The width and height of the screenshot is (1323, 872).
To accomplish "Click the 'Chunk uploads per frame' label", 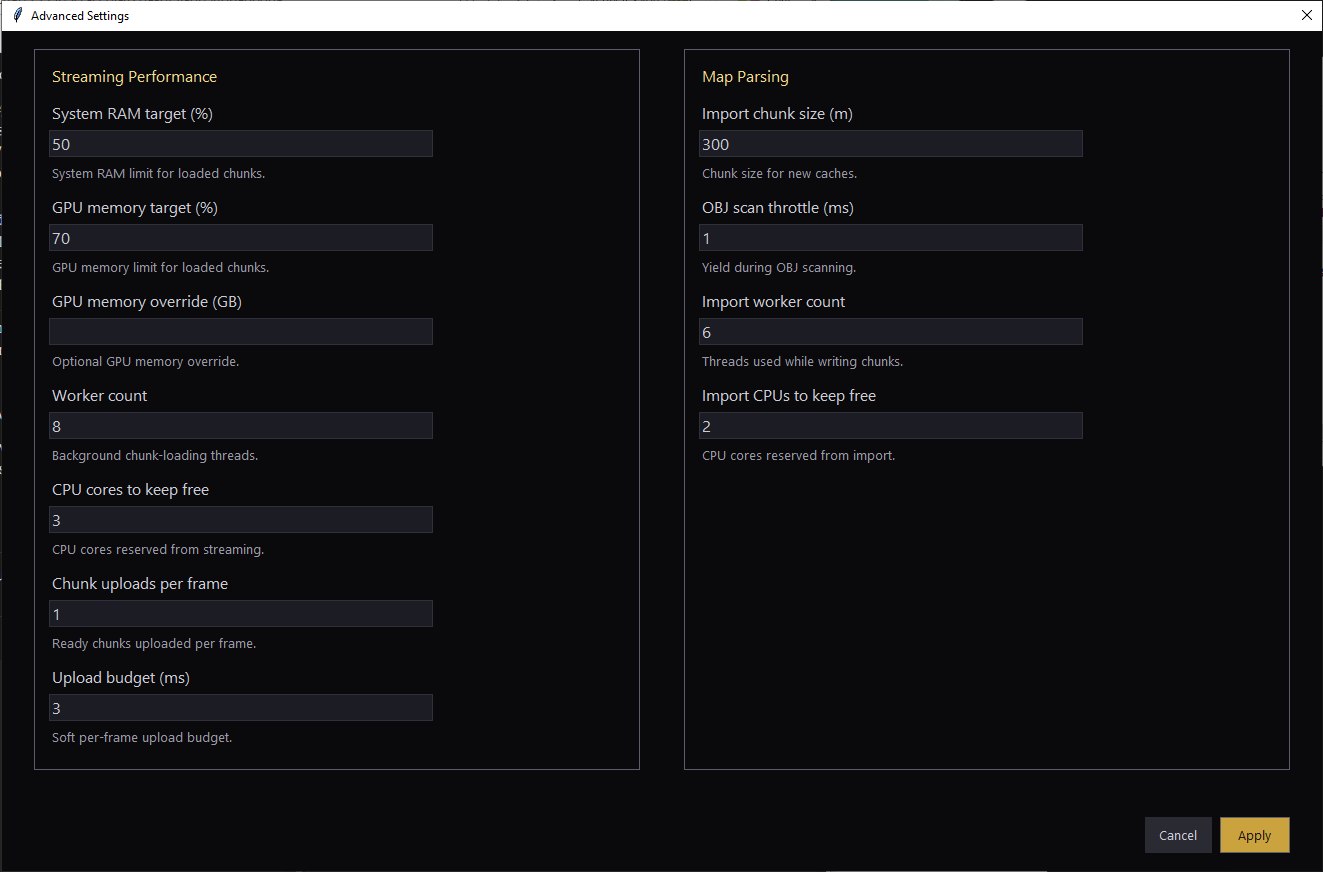I will click(x=140, y=584).
